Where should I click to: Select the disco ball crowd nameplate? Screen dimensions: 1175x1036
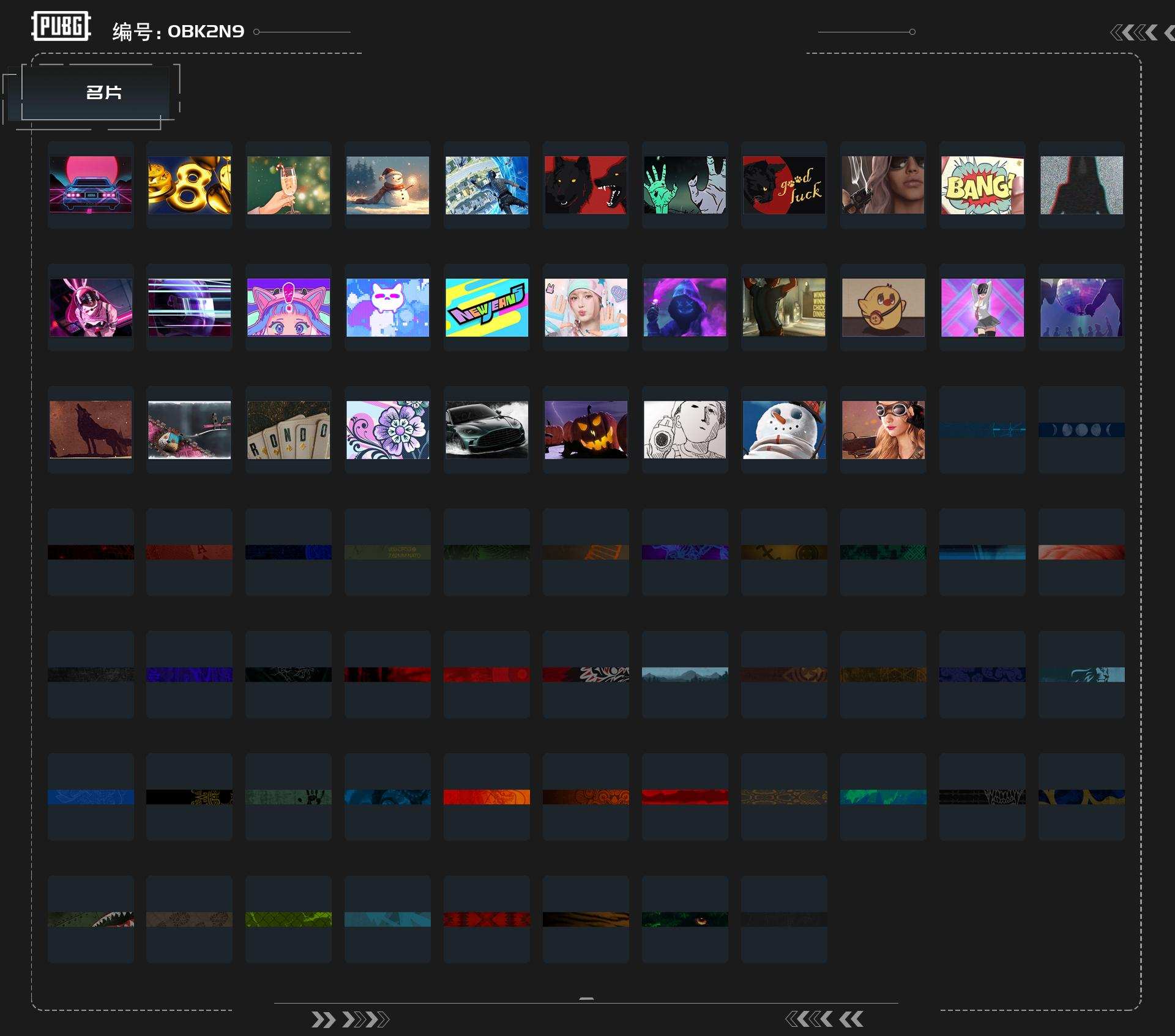coord(1082,307)
